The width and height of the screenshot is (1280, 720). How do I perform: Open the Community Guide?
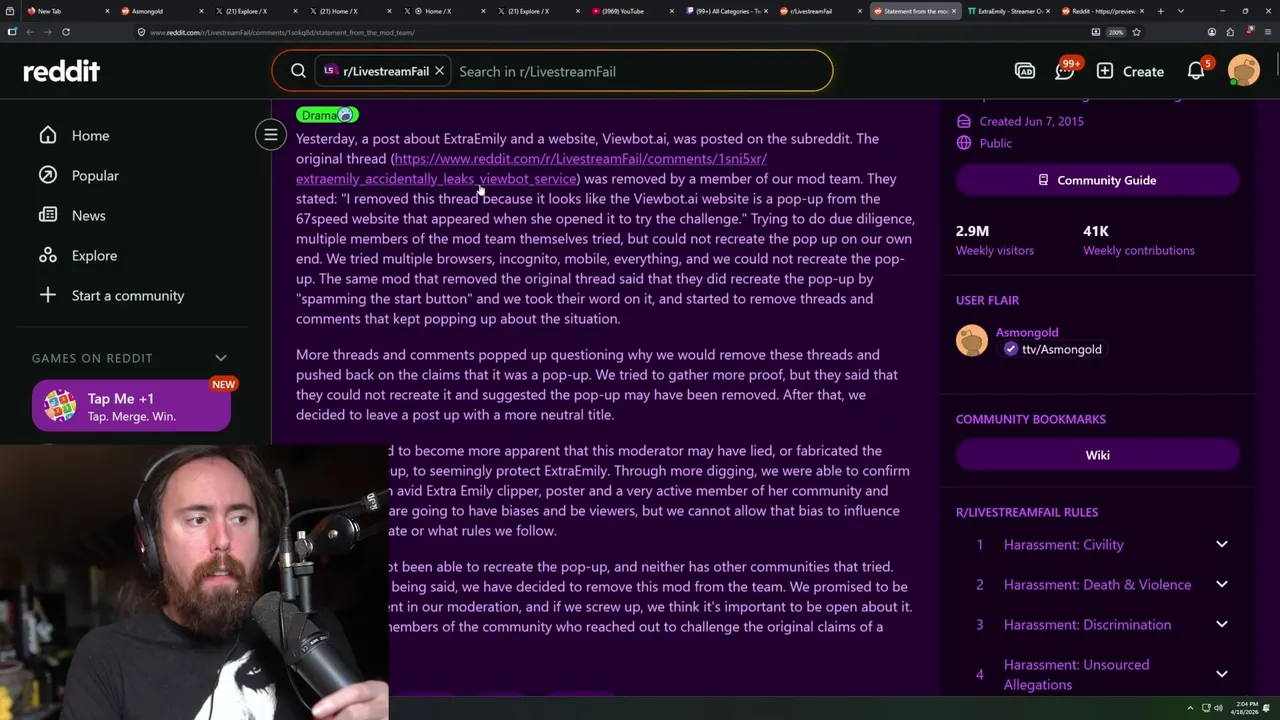tap(1098, 180)
